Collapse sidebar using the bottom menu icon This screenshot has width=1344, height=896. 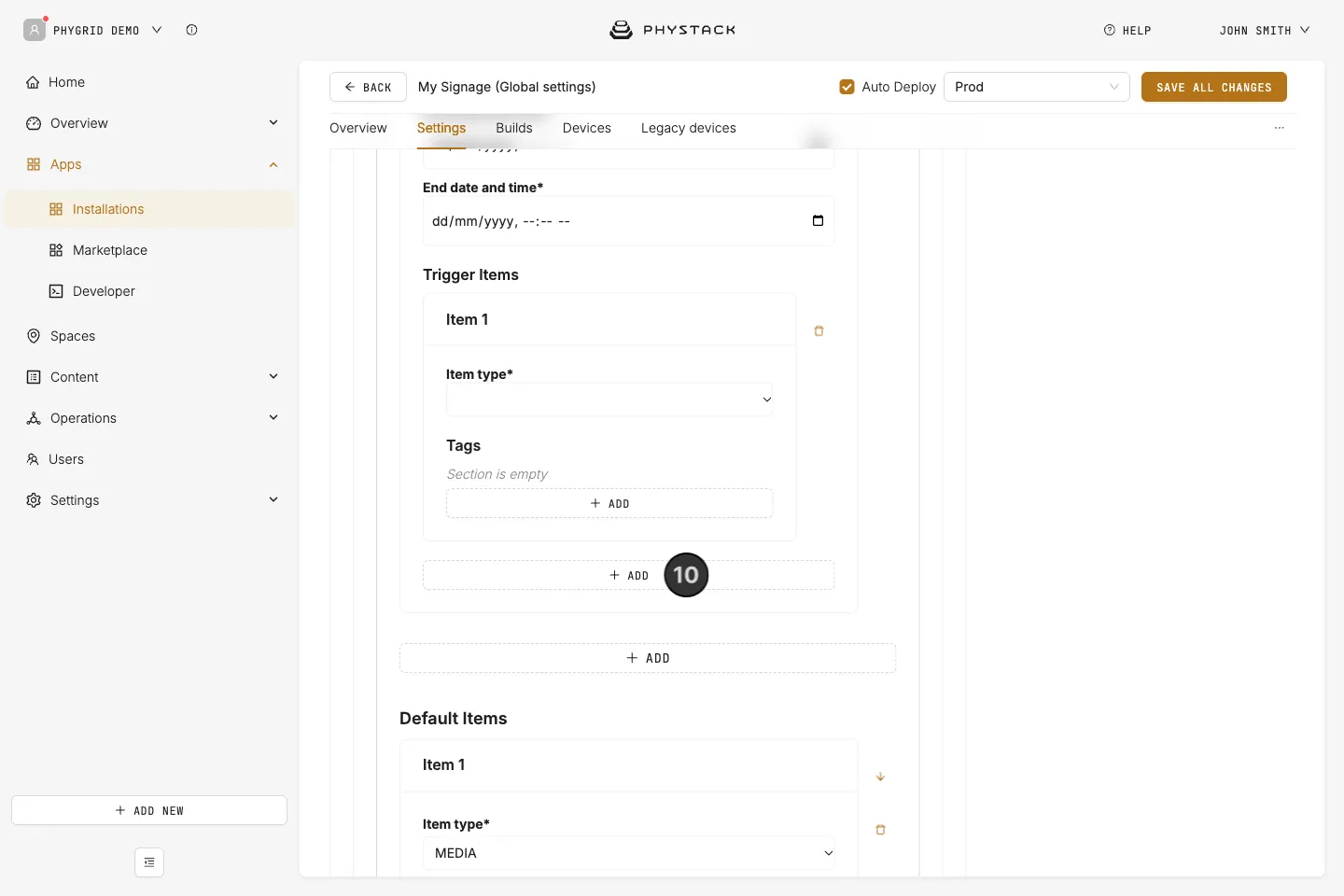point(149,862)
